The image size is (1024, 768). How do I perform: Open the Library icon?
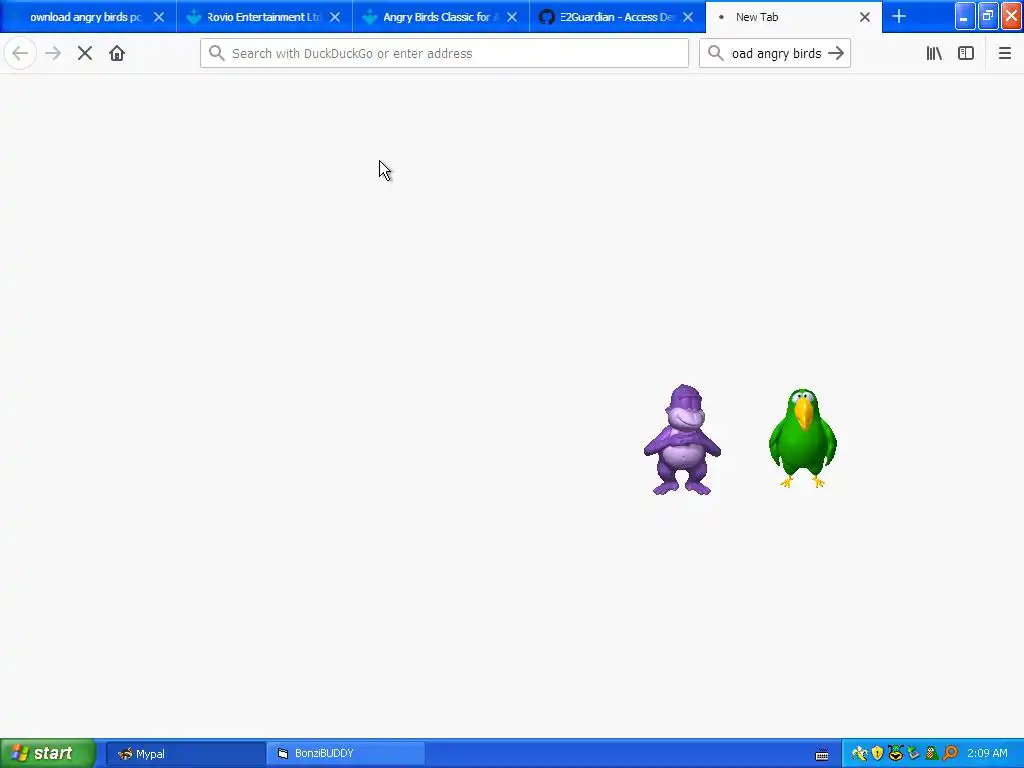pos(934,53)
